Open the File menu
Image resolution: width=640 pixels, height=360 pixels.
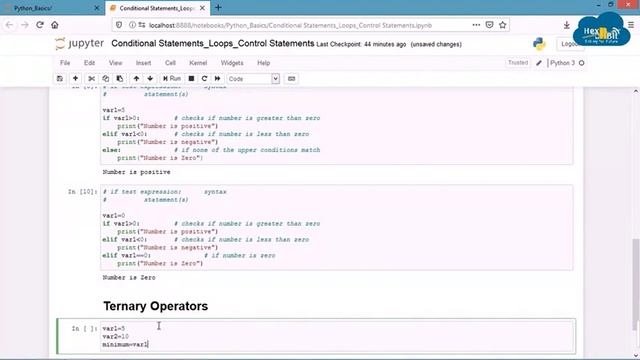pos(65,63)
